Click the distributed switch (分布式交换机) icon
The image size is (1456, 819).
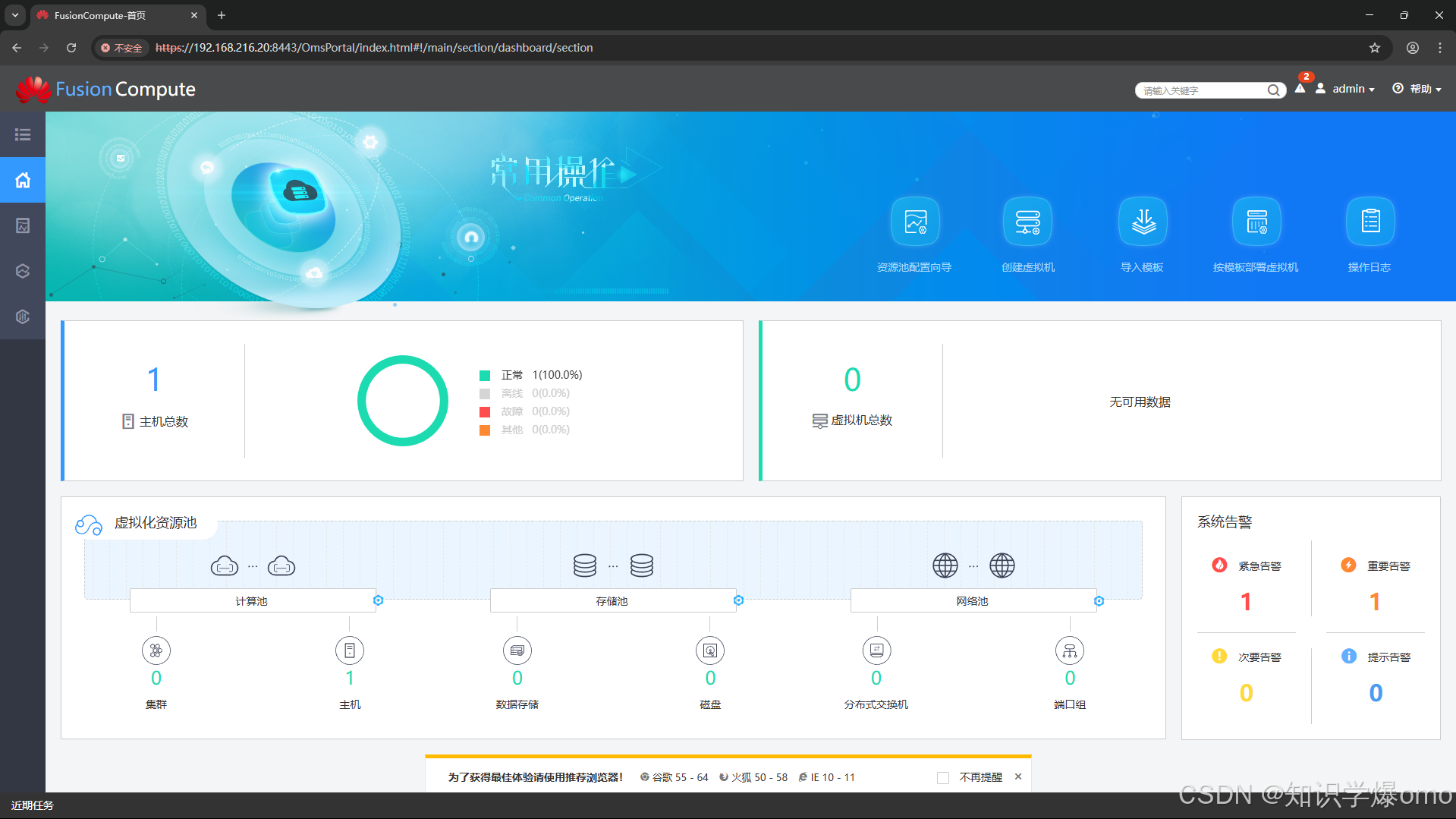click(877, 650)
